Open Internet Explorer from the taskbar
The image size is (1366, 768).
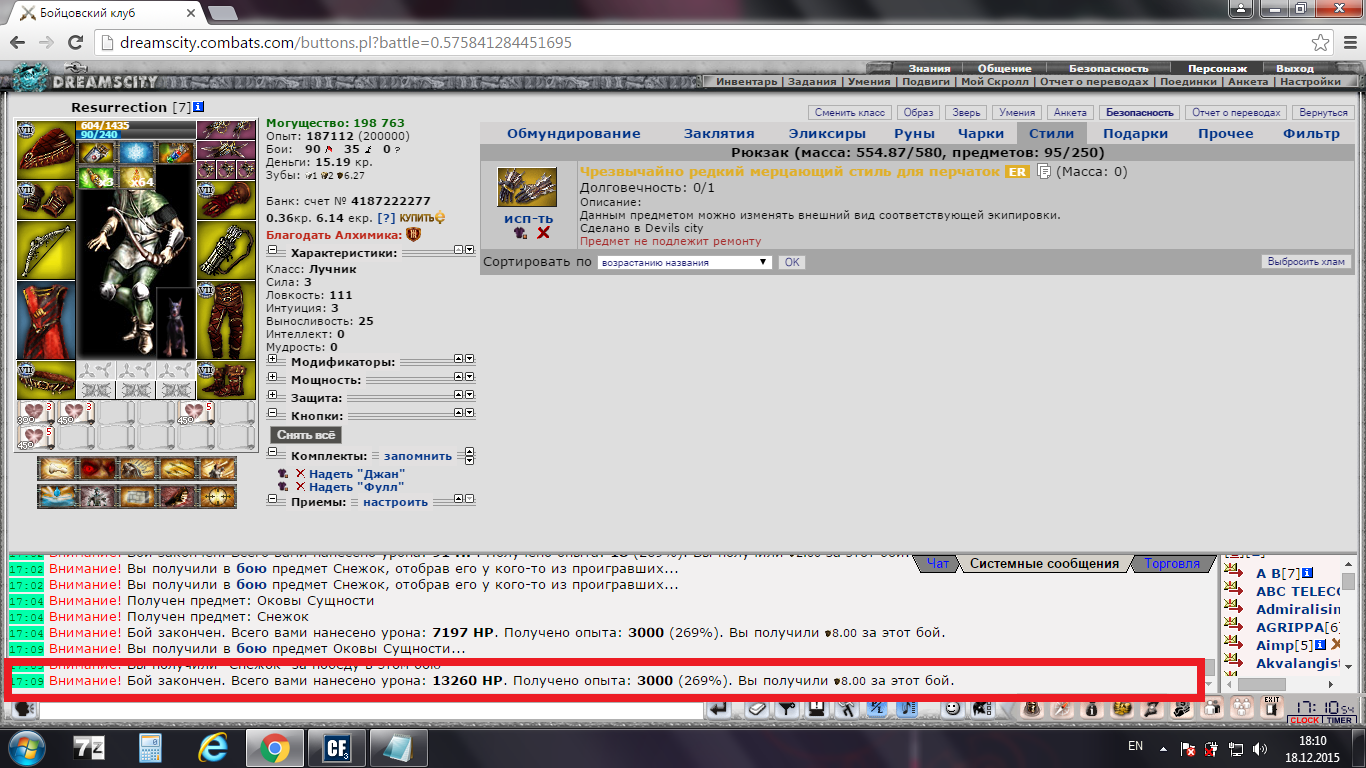(212, 748)
